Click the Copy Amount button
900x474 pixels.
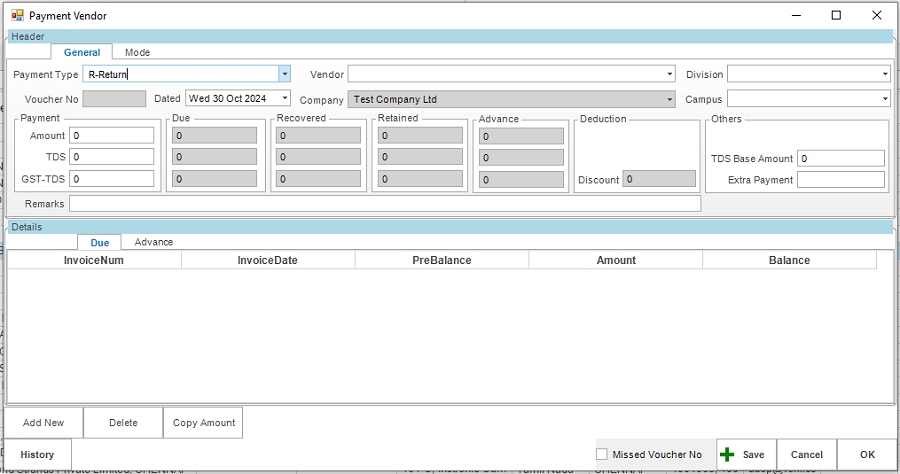coord(204,423)
